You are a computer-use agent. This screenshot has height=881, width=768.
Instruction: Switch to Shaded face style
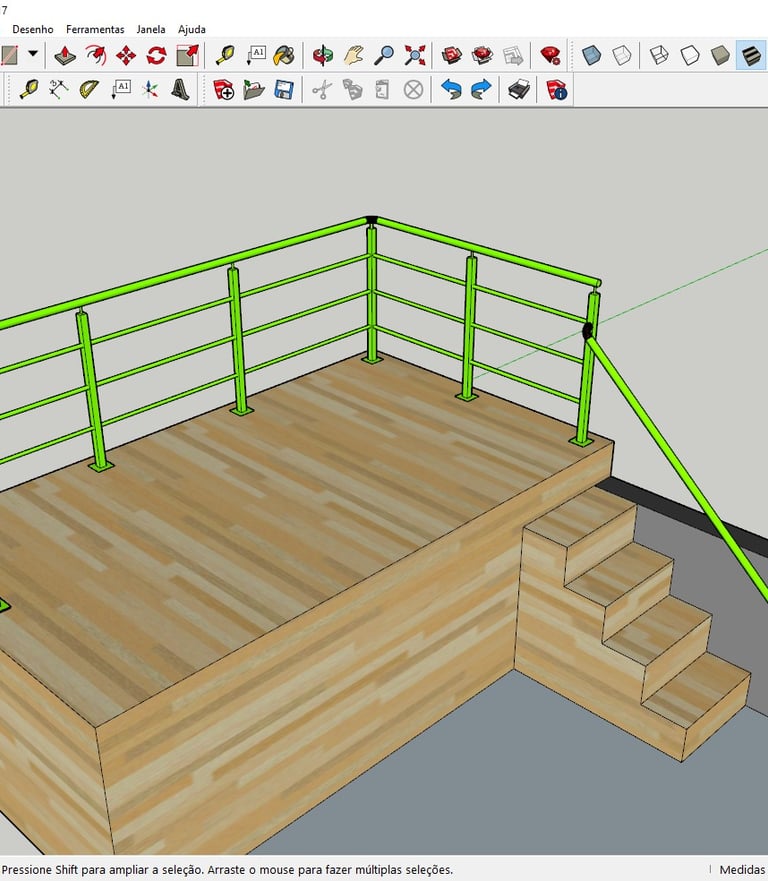(720, 55)
